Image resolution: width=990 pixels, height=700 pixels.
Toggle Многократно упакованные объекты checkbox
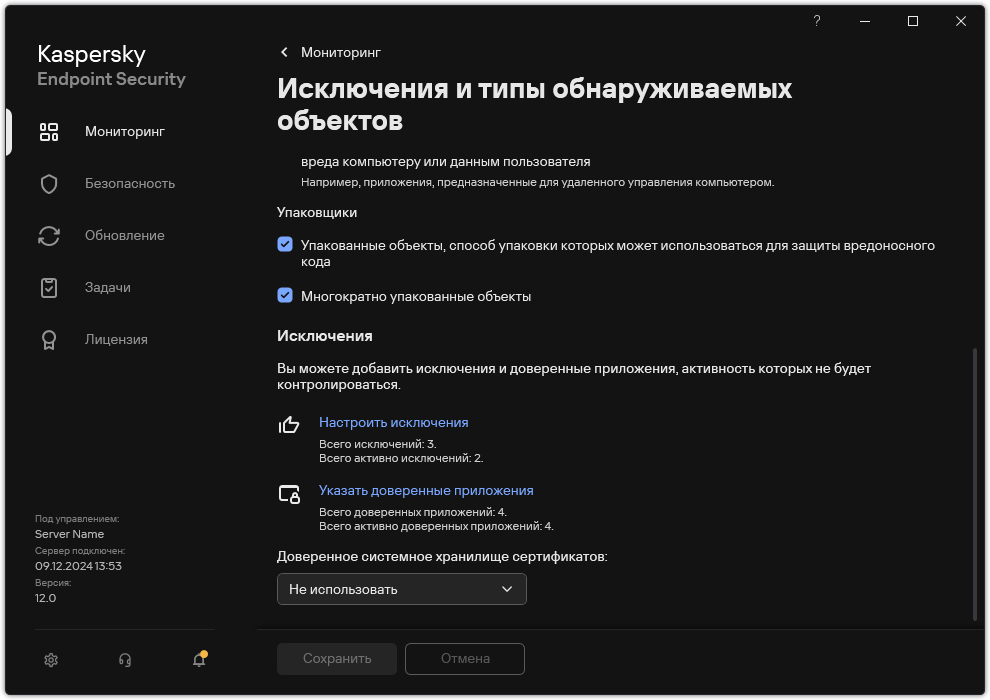click(x=285, y=295)
